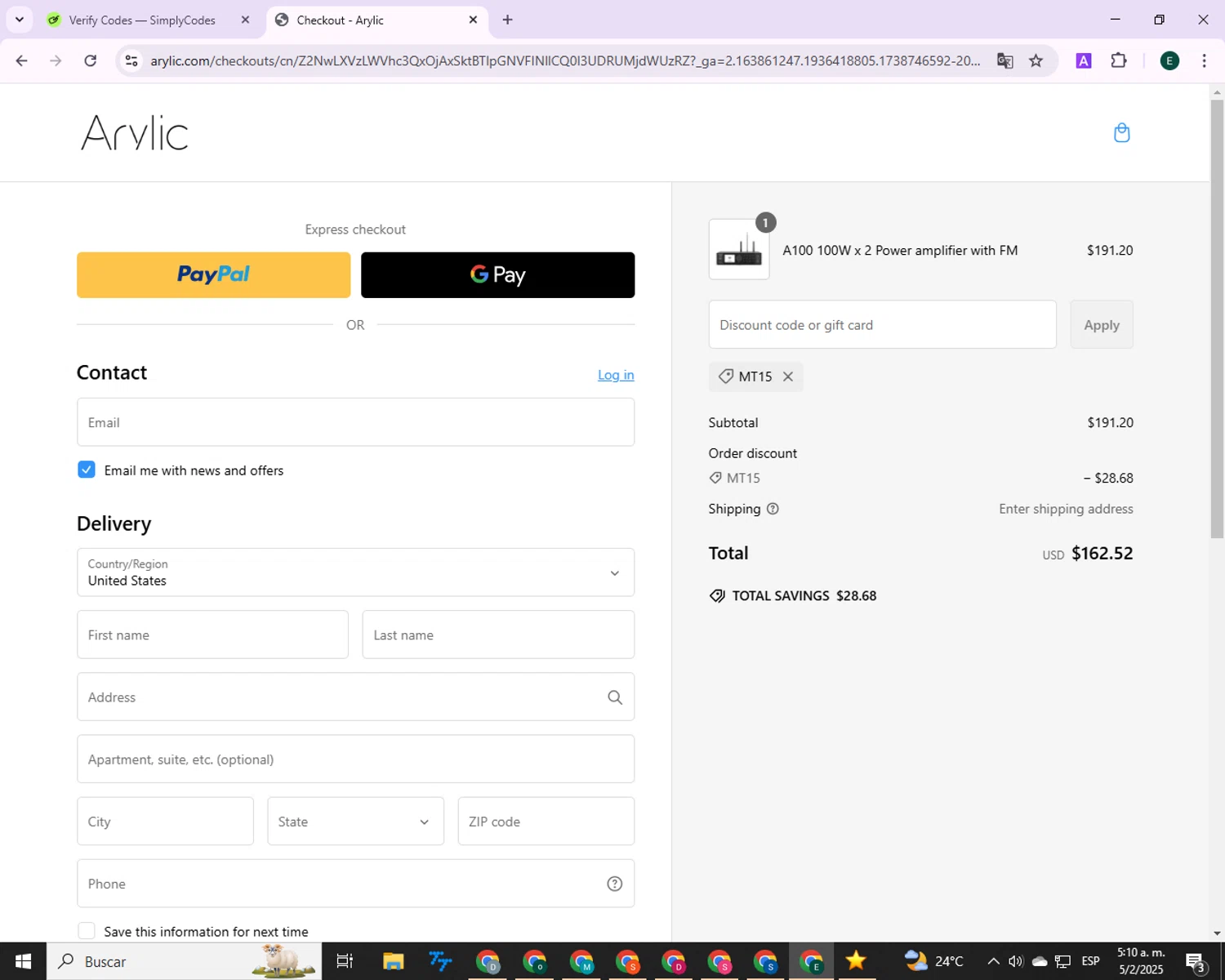Viewport: 1225px width, 980px height.
Task: Click the First name field
Action: pos(212,635)
